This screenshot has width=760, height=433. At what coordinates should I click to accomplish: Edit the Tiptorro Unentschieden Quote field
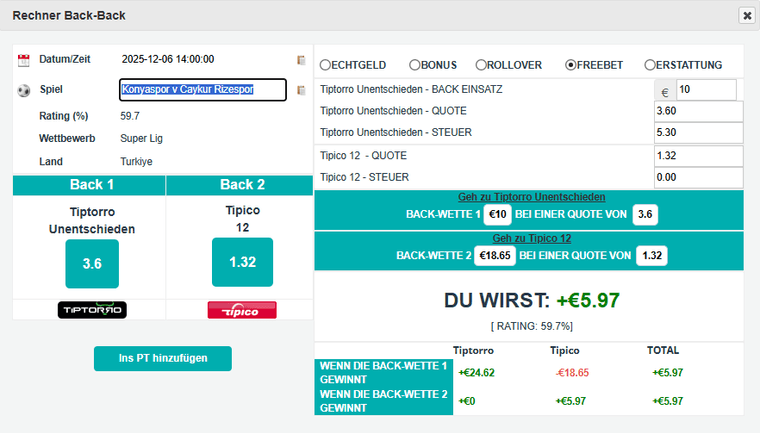(x=698, y=111)
